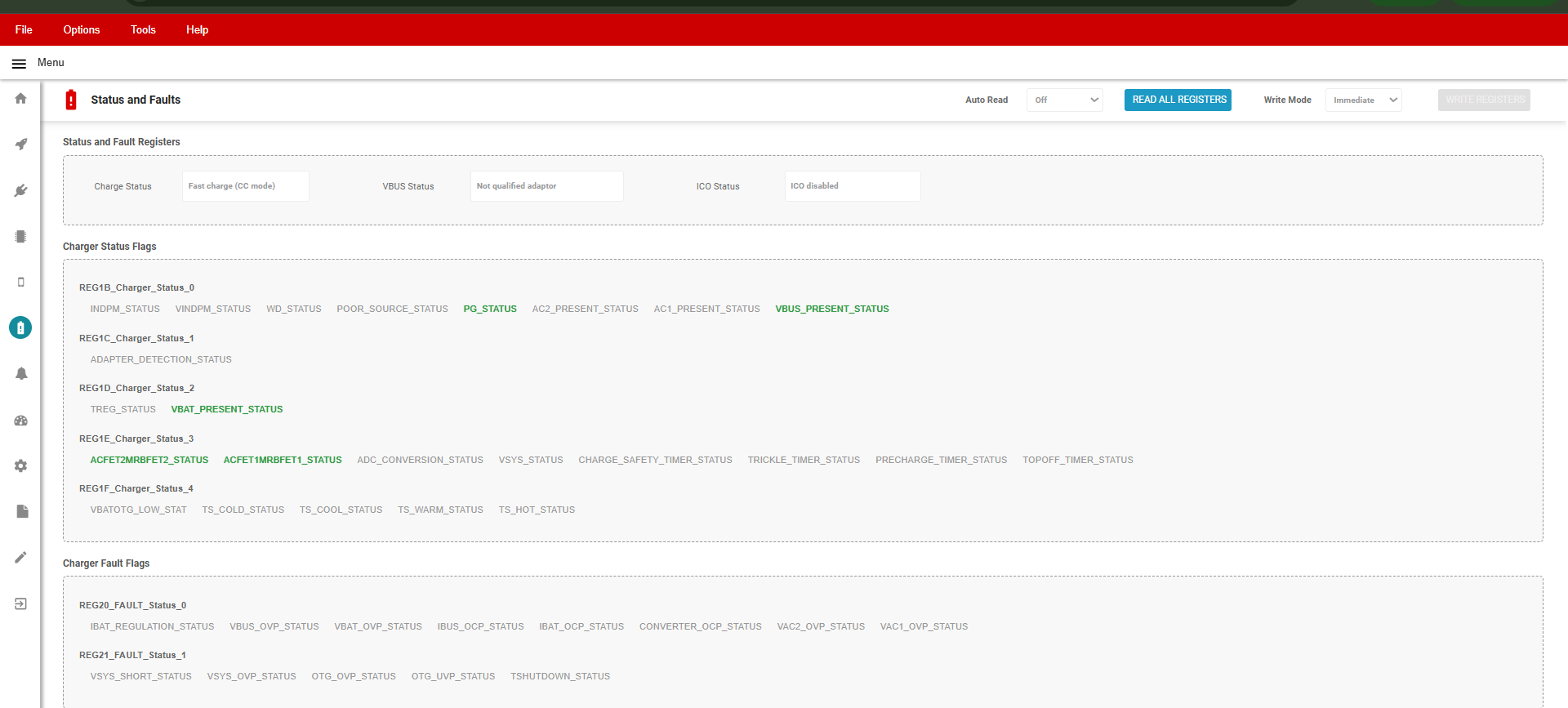
Task: Click the Charge Status field showing Fast charge
Action: pyautogui.click(x=246, y=186)
